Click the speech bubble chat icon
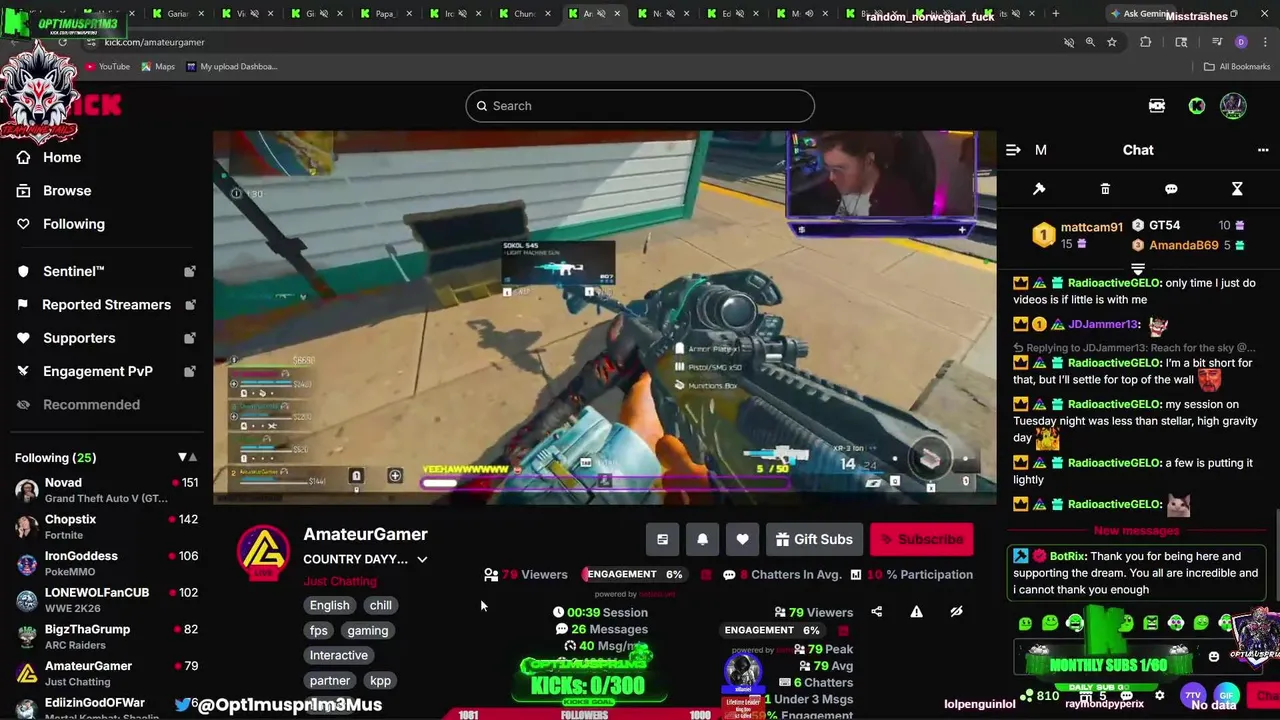Viewport: 1280px width, 720px height. 1171,189
